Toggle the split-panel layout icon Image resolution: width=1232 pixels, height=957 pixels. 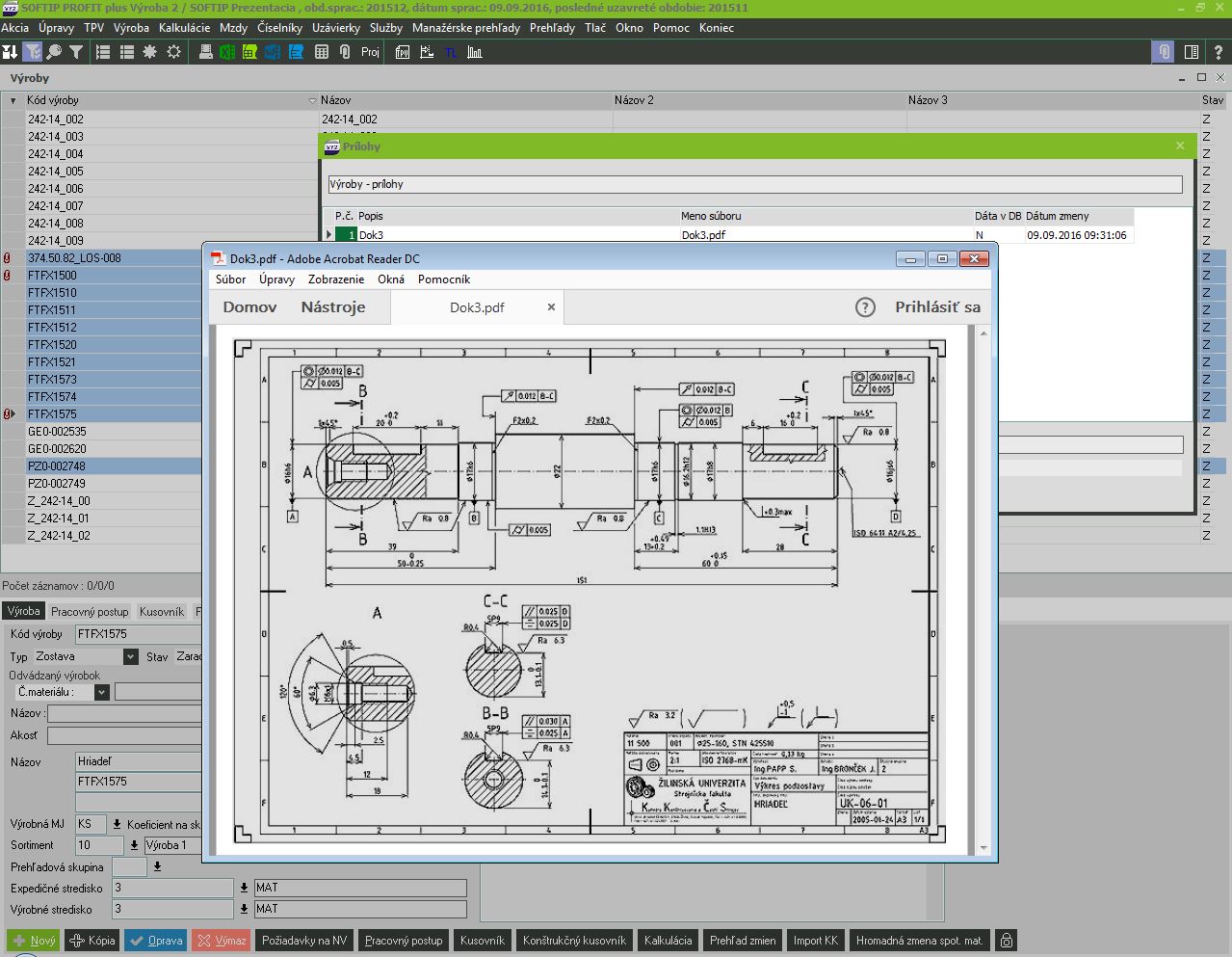1192,52
